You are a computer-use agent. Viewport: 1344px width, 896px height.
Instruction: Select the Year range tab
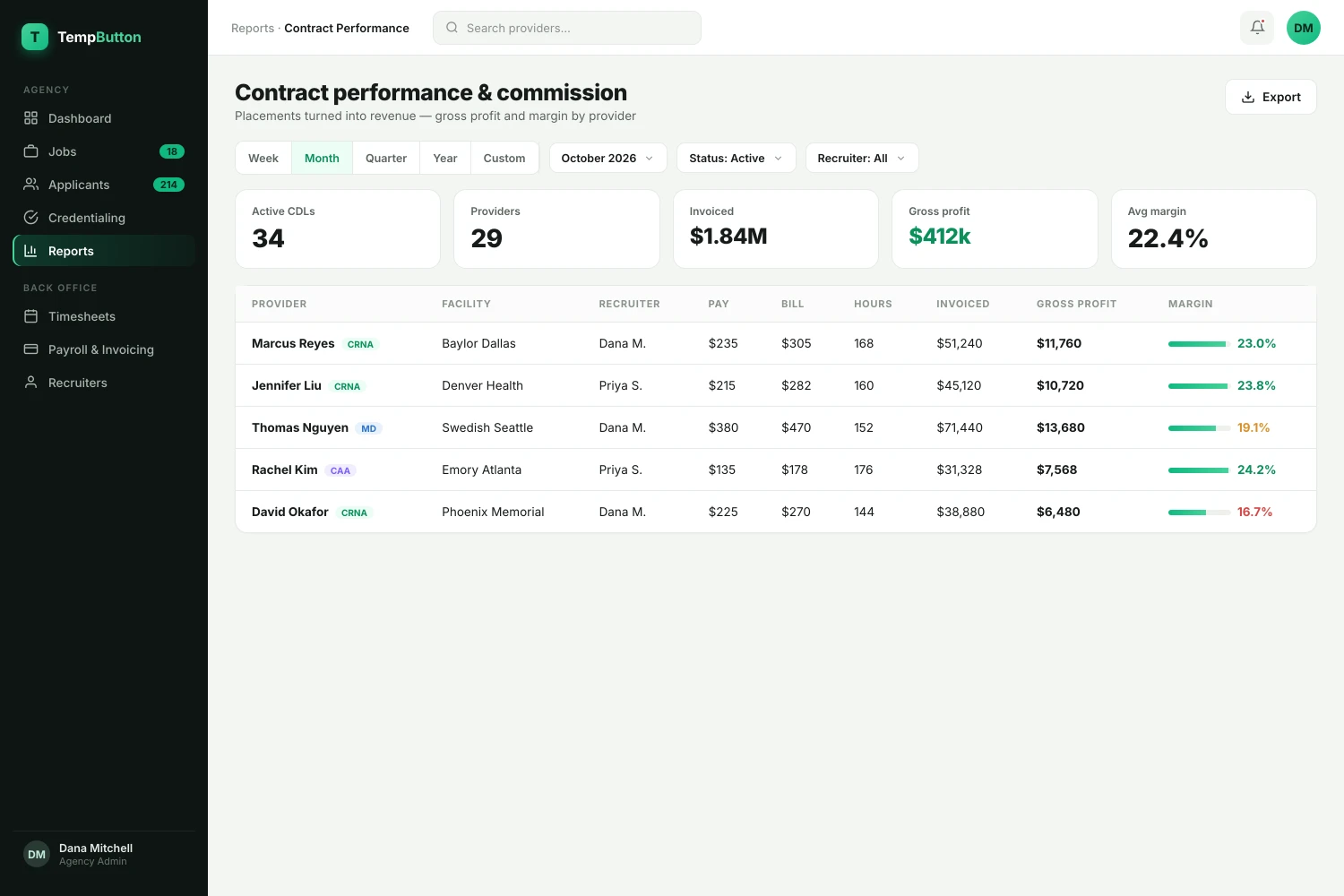click(445, 158)
